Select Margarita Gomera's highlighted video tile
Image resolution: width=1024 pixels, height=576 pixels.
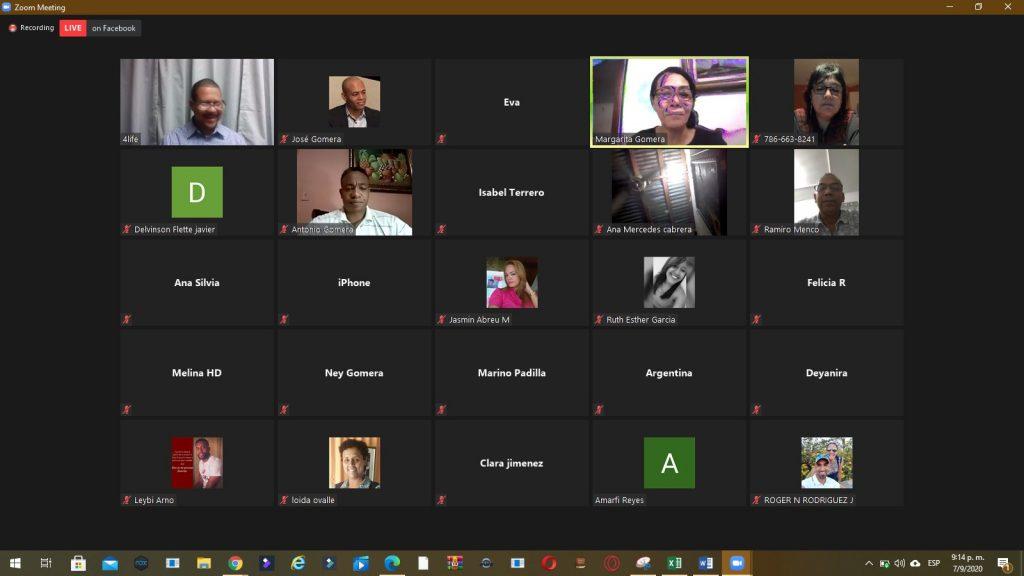coord(669,101)
